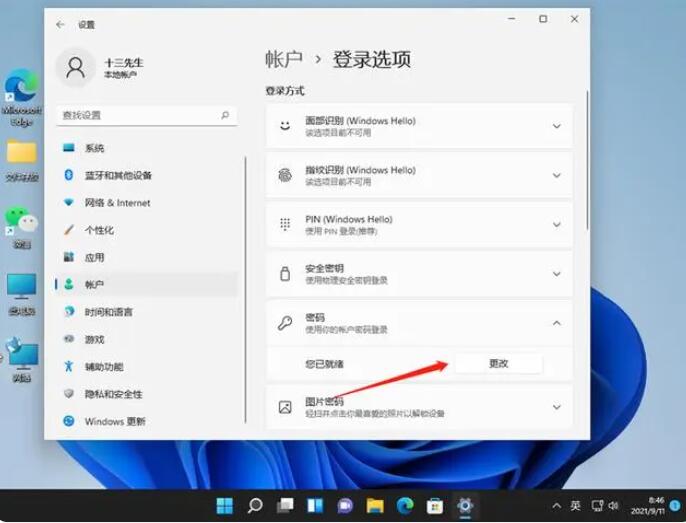Click 帐户 in the breadcrumb header
This screenshot has height=523, width=686.
pyautogui.click(x=284, y=60)
